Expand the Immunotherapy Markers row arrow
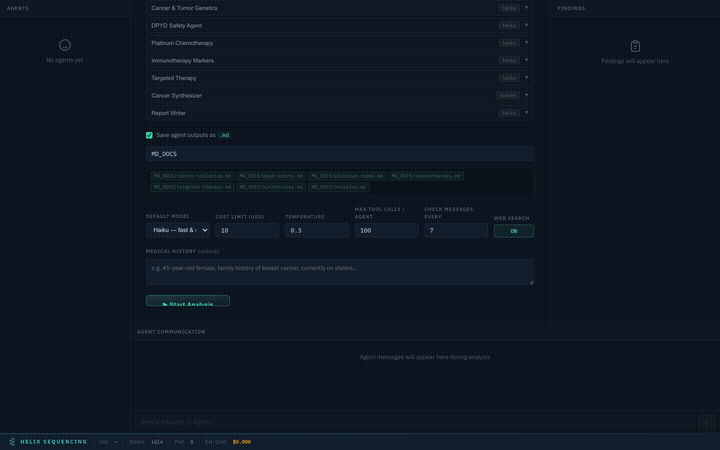720x450 pixels. tap(526, 60)
